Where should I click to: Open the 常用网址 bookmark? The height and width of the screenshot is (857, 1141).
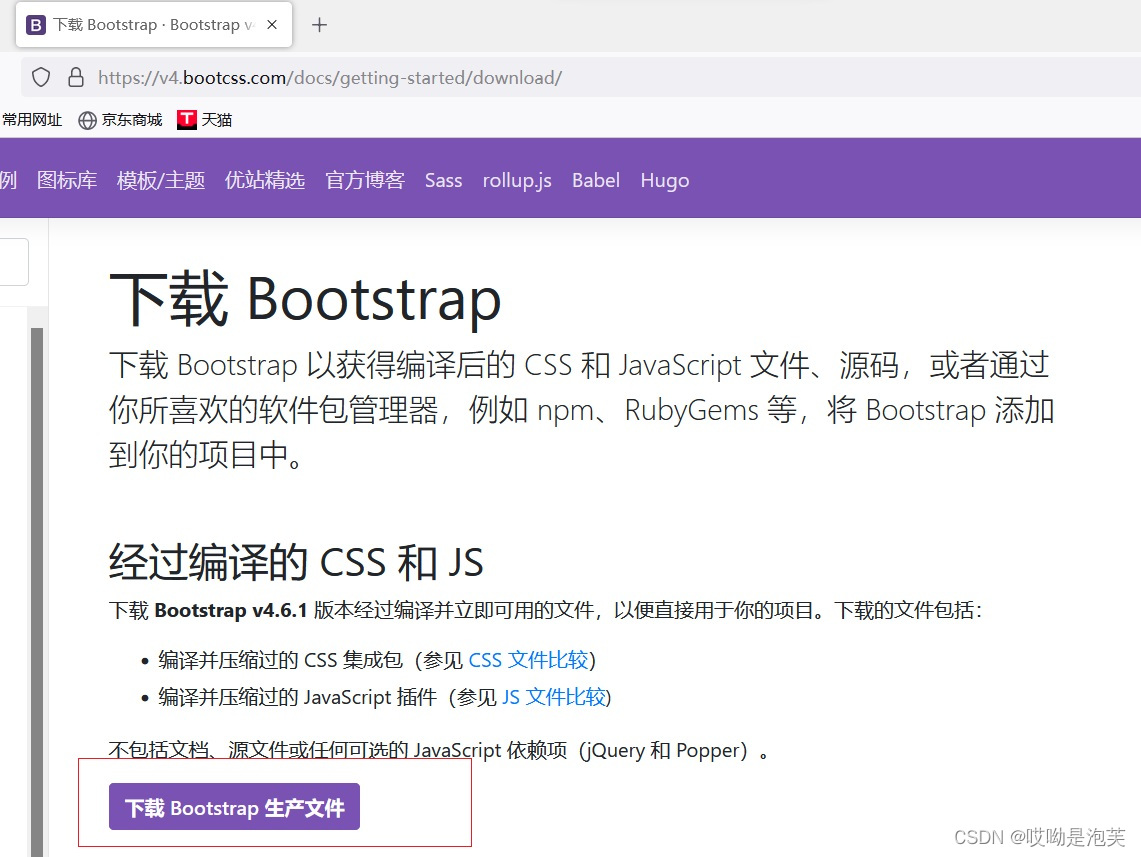pos(32,120)
